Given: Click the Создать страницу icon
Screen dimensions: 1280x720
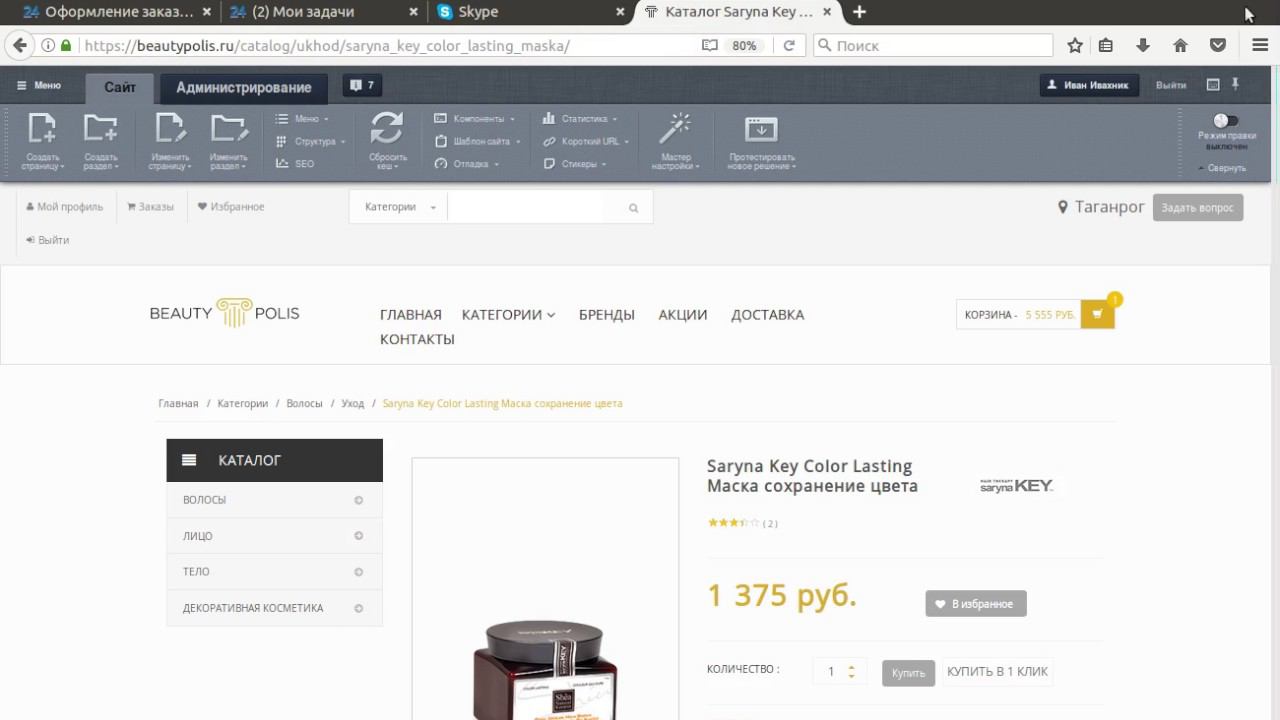Looking at the screenshot, I should pyautogui.click(x=43, y=129).
